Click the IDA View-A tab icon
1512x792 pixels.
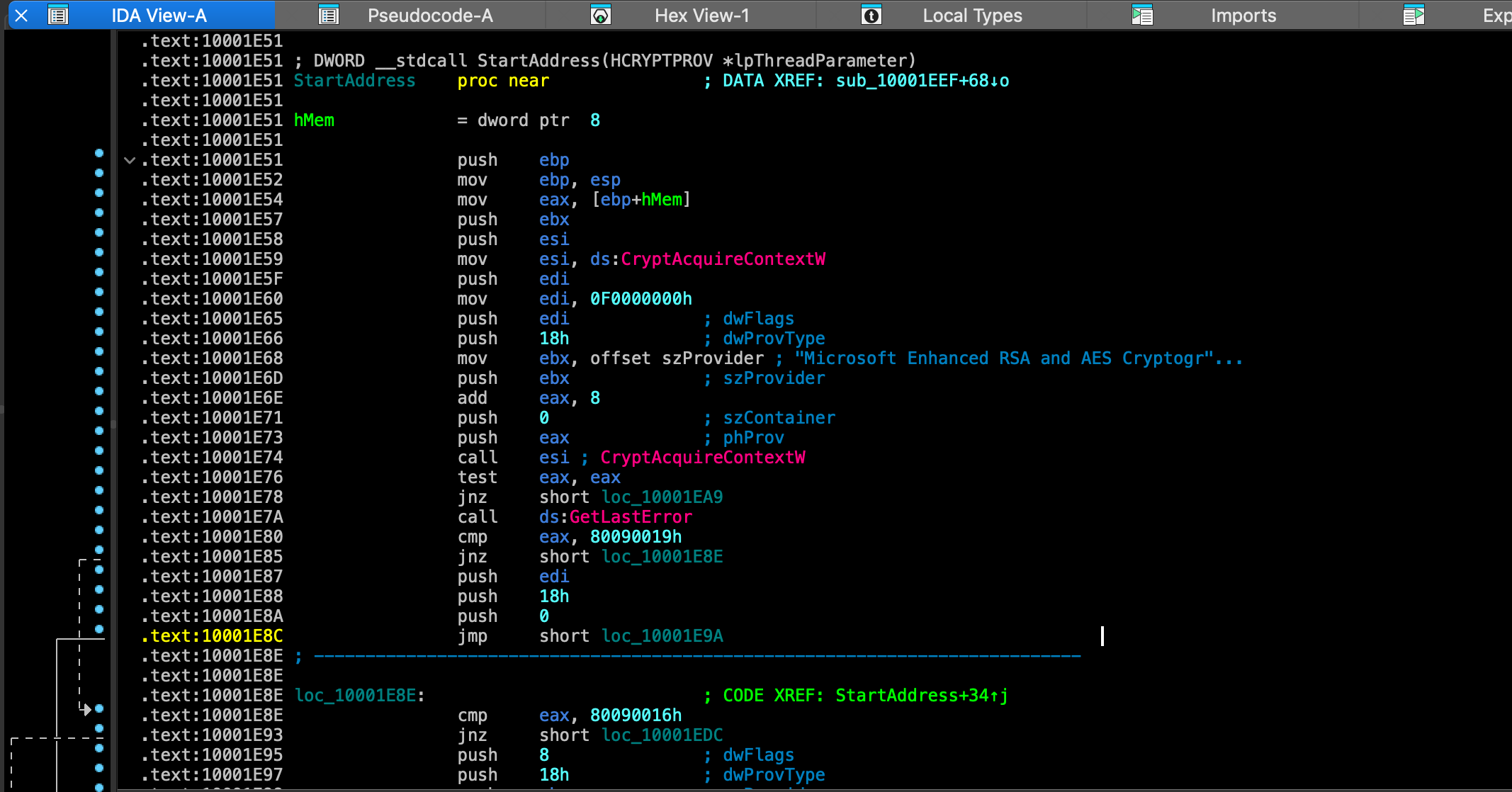[x=58, y=15]
